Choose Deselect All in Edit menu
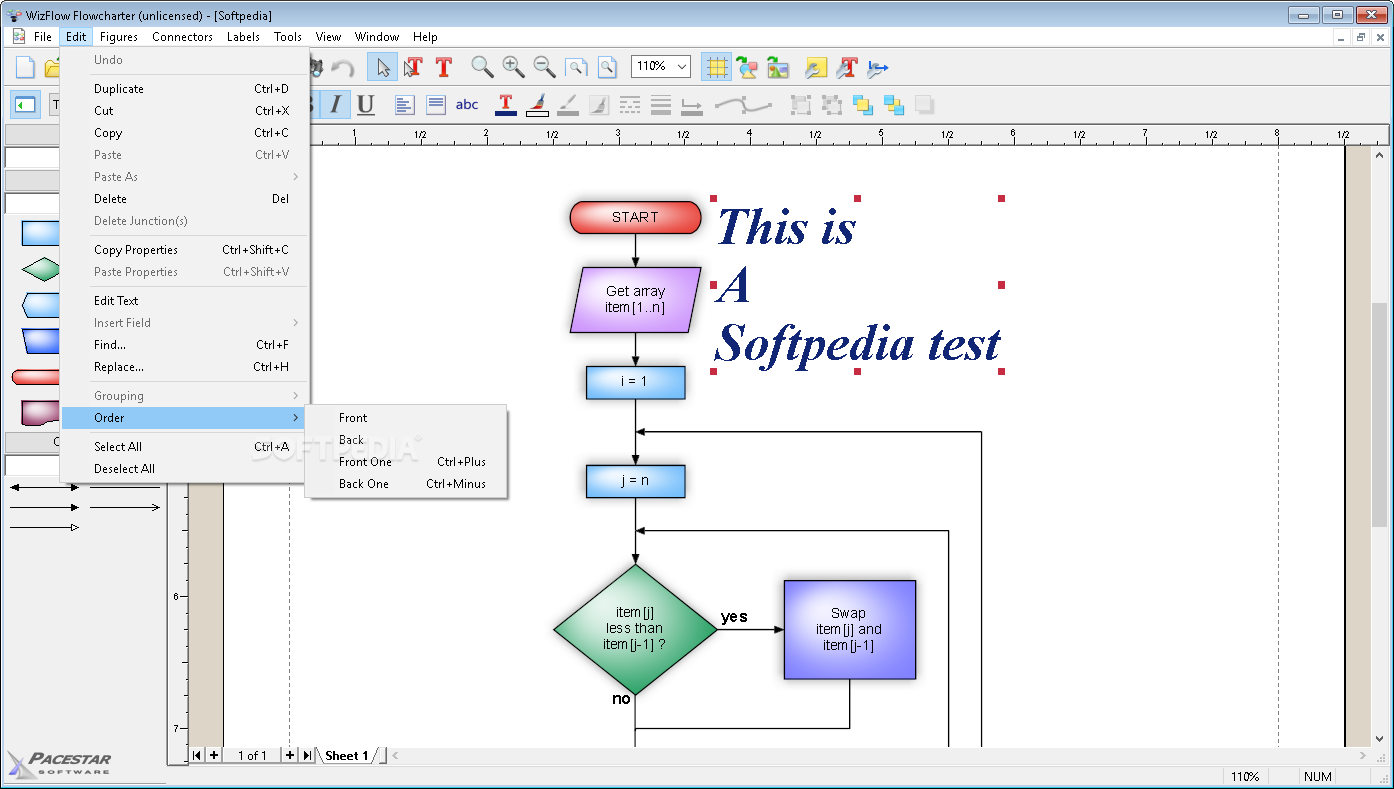The width and height of the screenshot is (1394, 789). point(185,469)
